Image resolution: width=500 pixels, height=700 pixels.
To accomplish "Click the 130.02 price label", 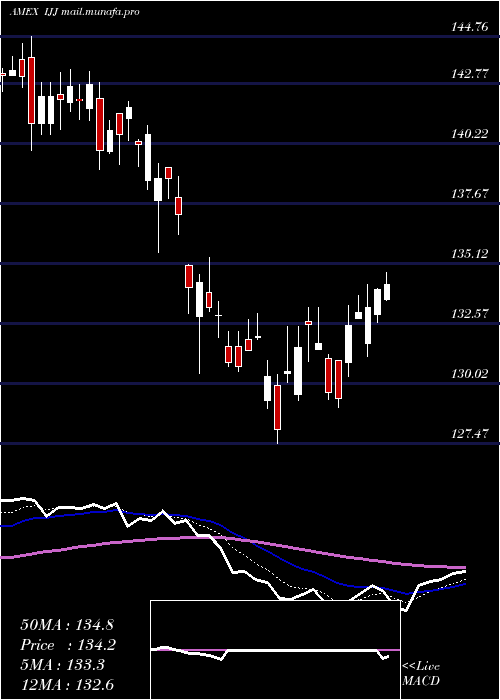I will click(x=470, y=374).
